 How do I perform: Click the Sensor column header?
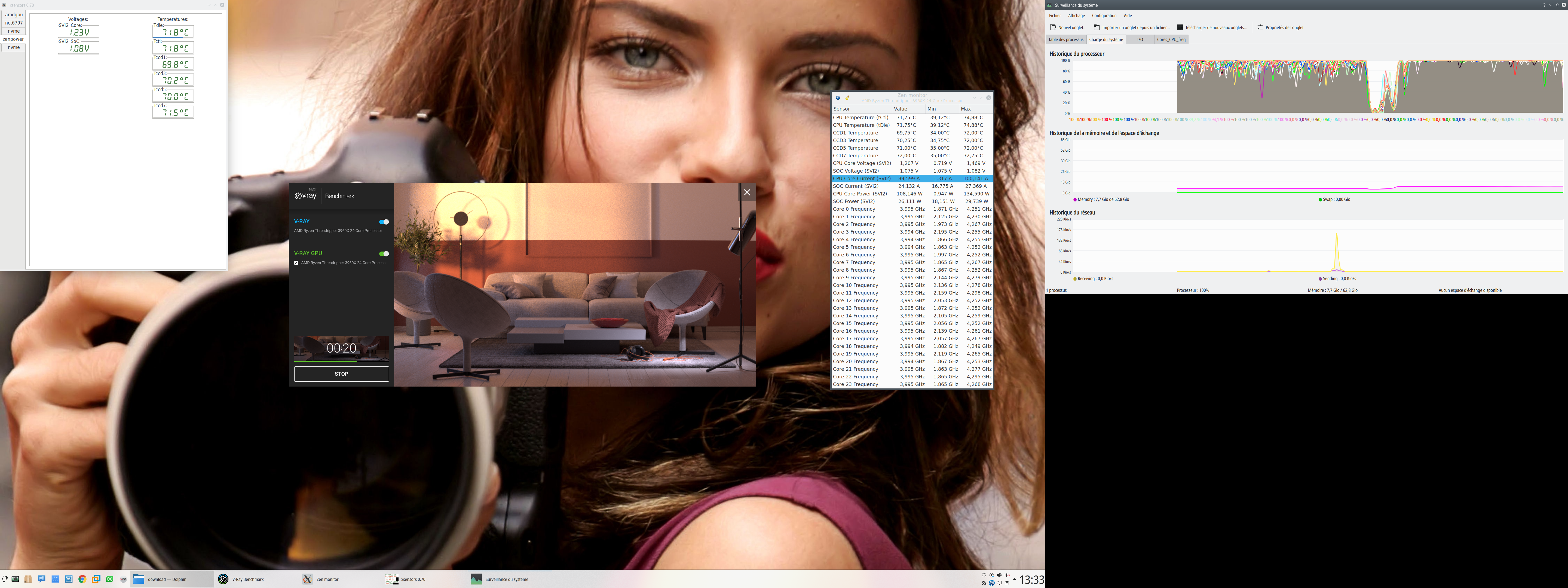point(862,109)
